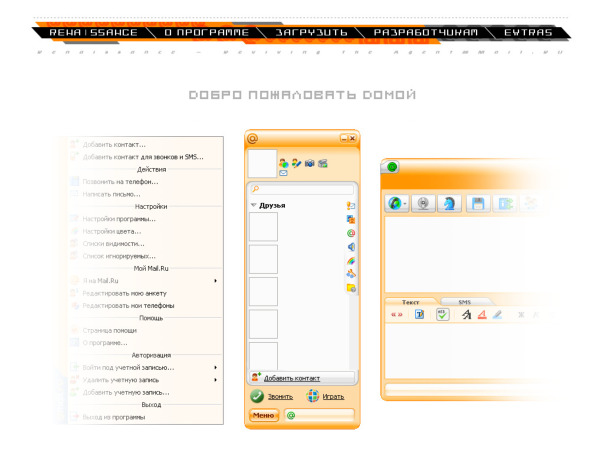The height and width of the screenshot is (453, 604).
Task: Toggle spell check ABC checkmark button
Action: [443, 315]
